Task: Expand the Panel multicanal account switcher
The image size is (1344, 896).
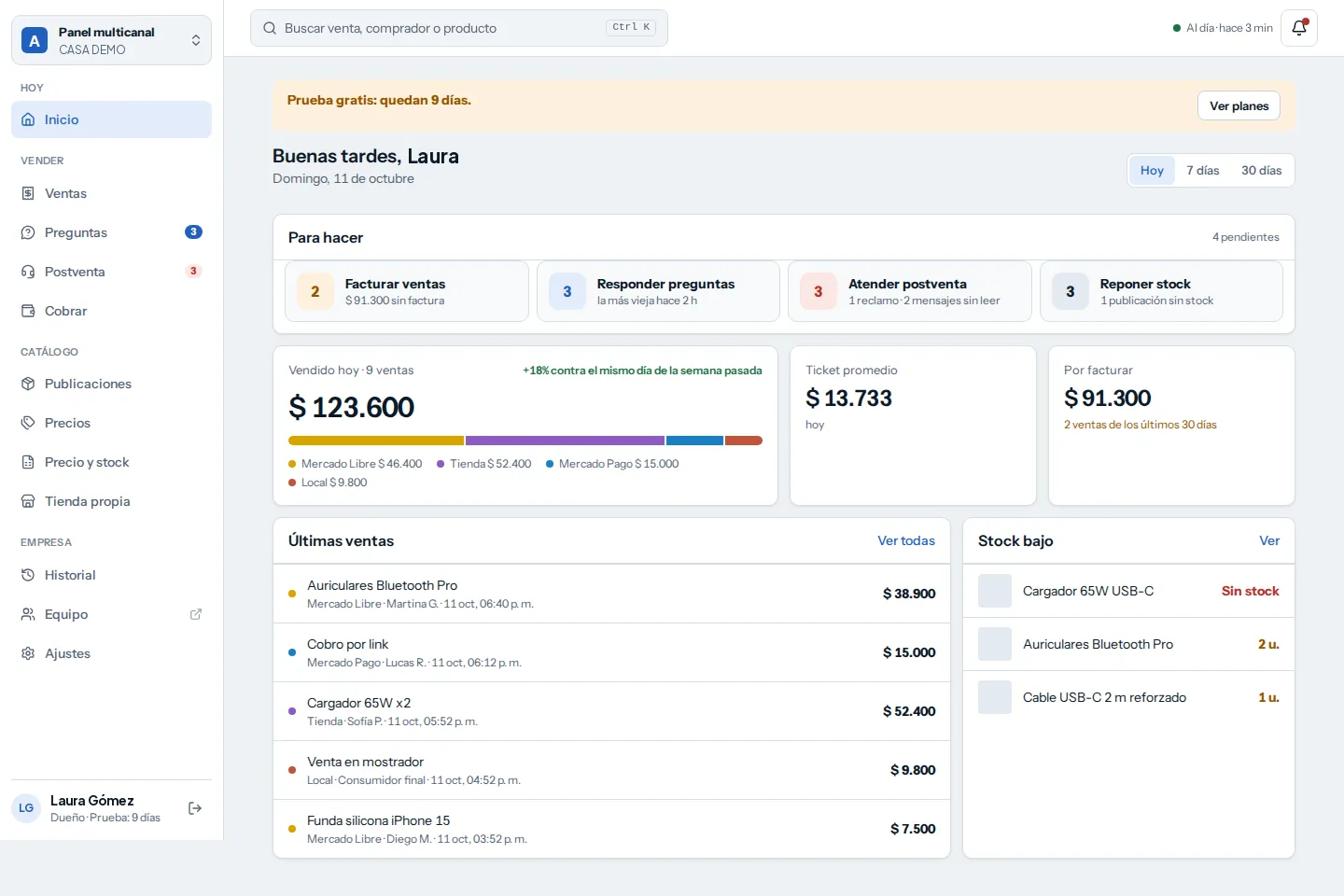Action: (x=111, y=40)
